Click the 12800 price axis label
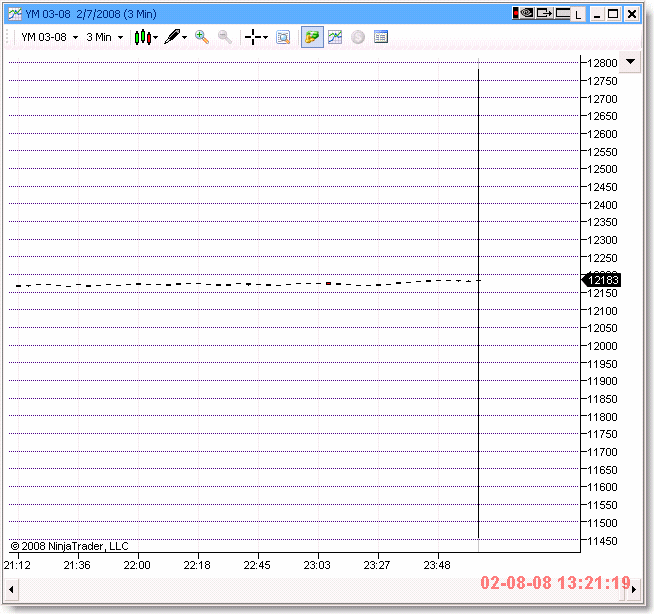Viewport: 654px width, 614px height. coord(602,63)
